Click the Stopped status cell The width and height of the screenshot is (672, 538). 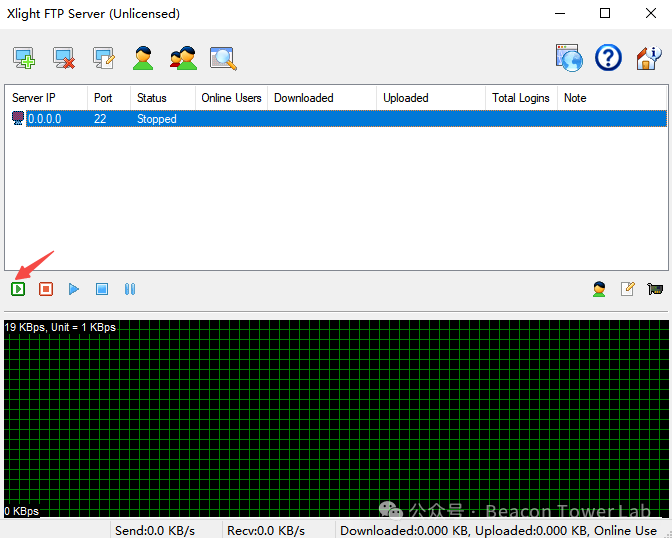click(x=156, y=119)
